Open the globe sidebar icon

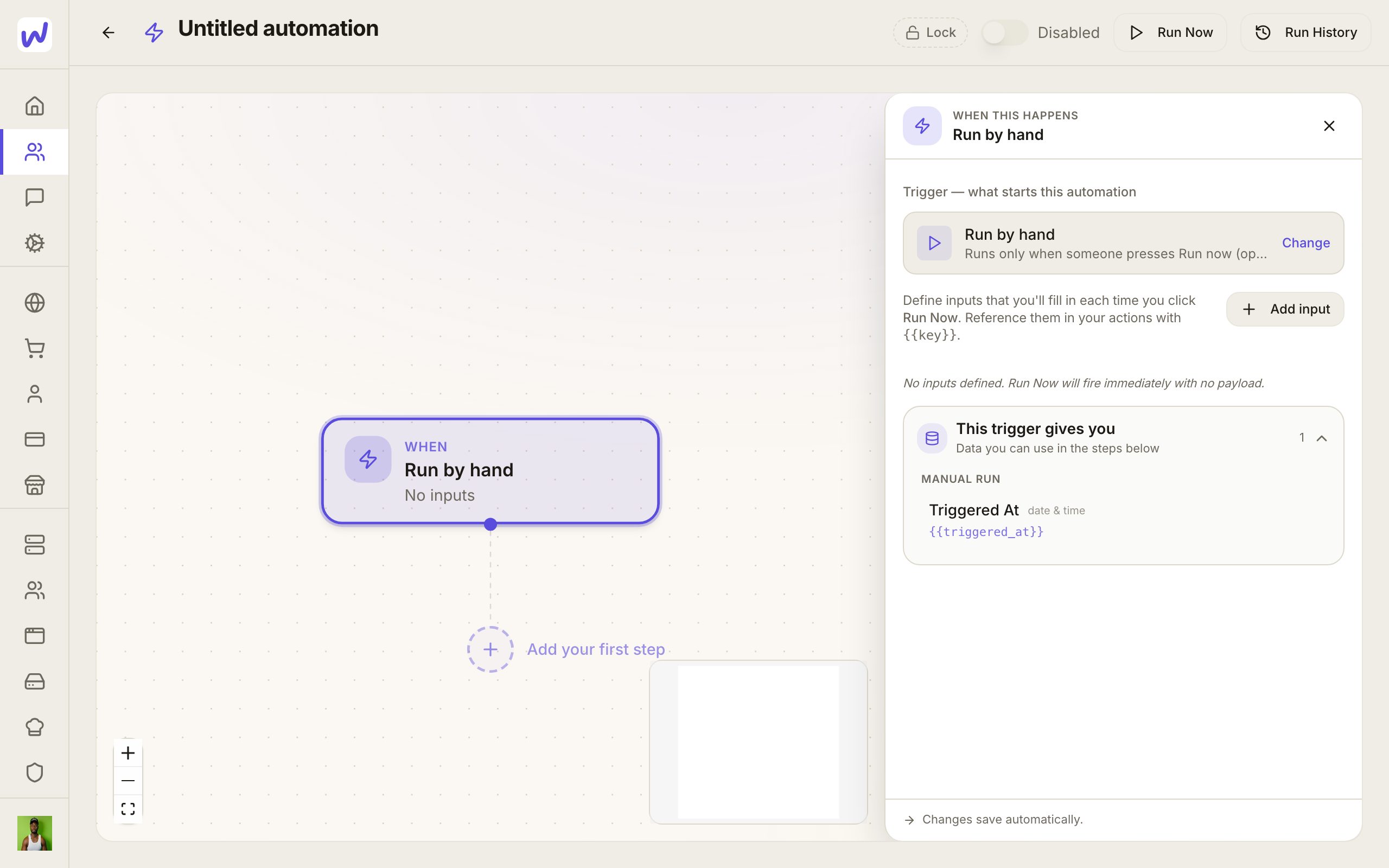click(x=34, y=303)
